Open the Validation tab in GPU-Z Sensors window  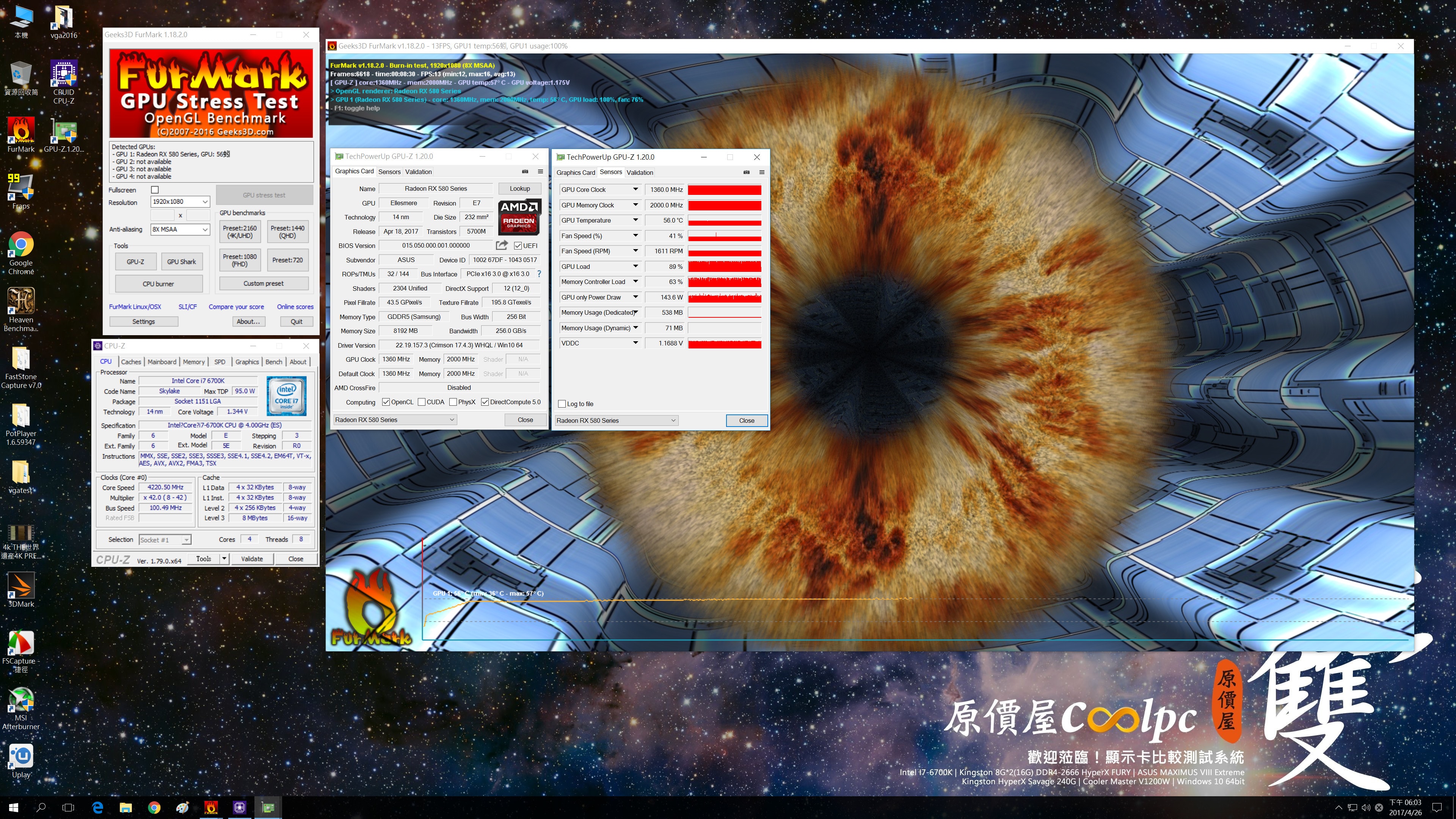point(640,173)
